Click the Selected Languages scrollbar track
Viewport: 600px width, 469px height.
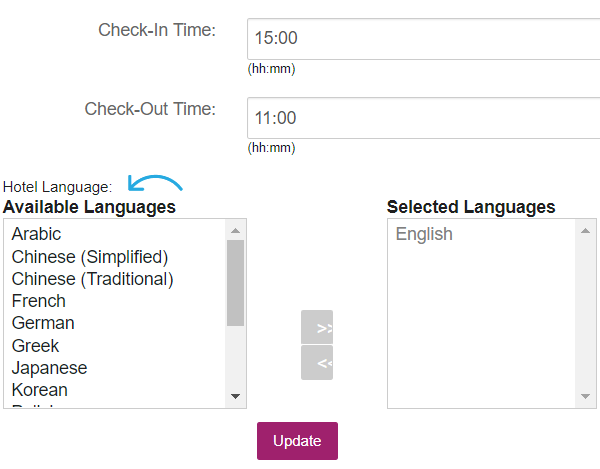(585, 314)
